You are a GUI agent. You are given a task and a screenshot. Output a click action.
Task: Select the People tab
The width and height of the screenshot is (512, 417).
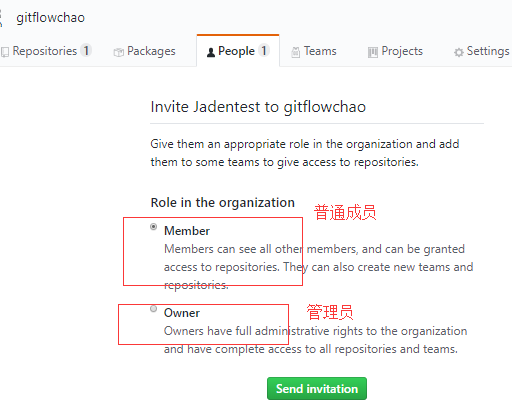pyautogui.click(x=238, y=51)
